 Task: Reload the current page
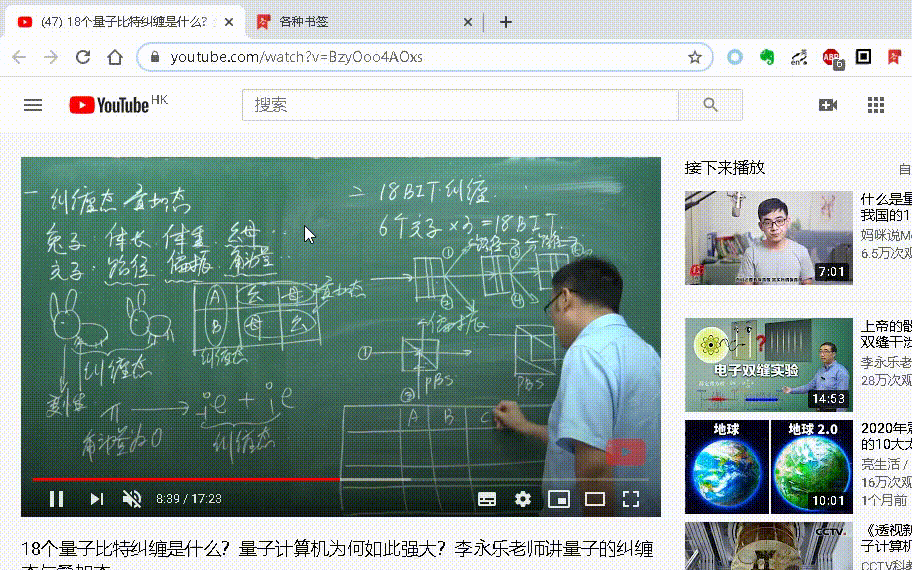point(83,57)
